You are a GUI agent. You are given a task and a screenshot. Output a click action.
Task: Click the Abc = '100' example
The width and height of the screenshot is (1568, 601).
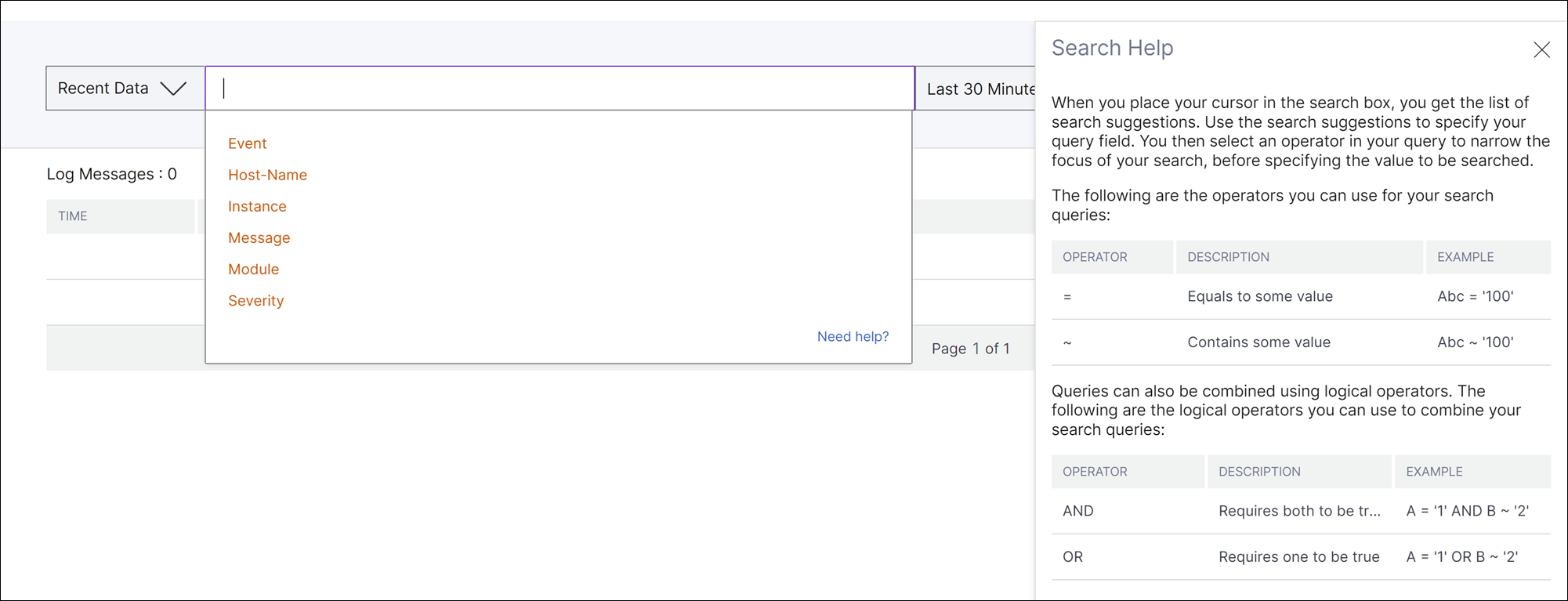point(1475,296)
